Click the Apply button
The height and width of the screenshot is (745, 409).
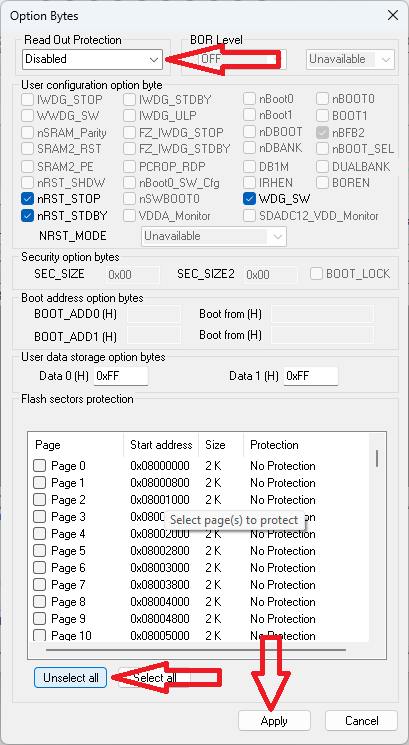coord(274,721)
